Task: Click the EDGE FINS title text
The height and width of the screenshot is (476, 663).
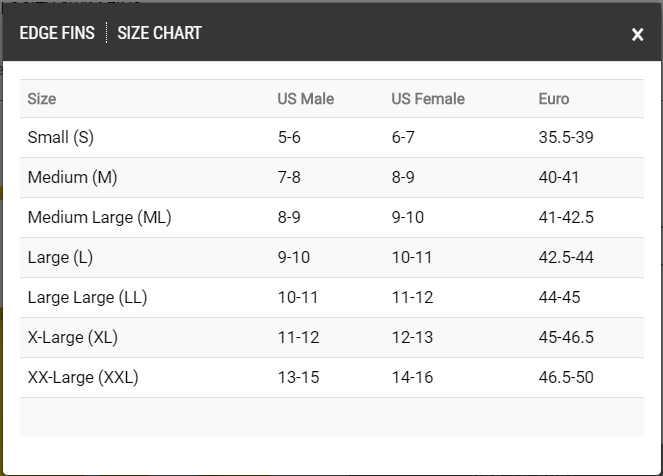Action: click(x=57, y=33)
